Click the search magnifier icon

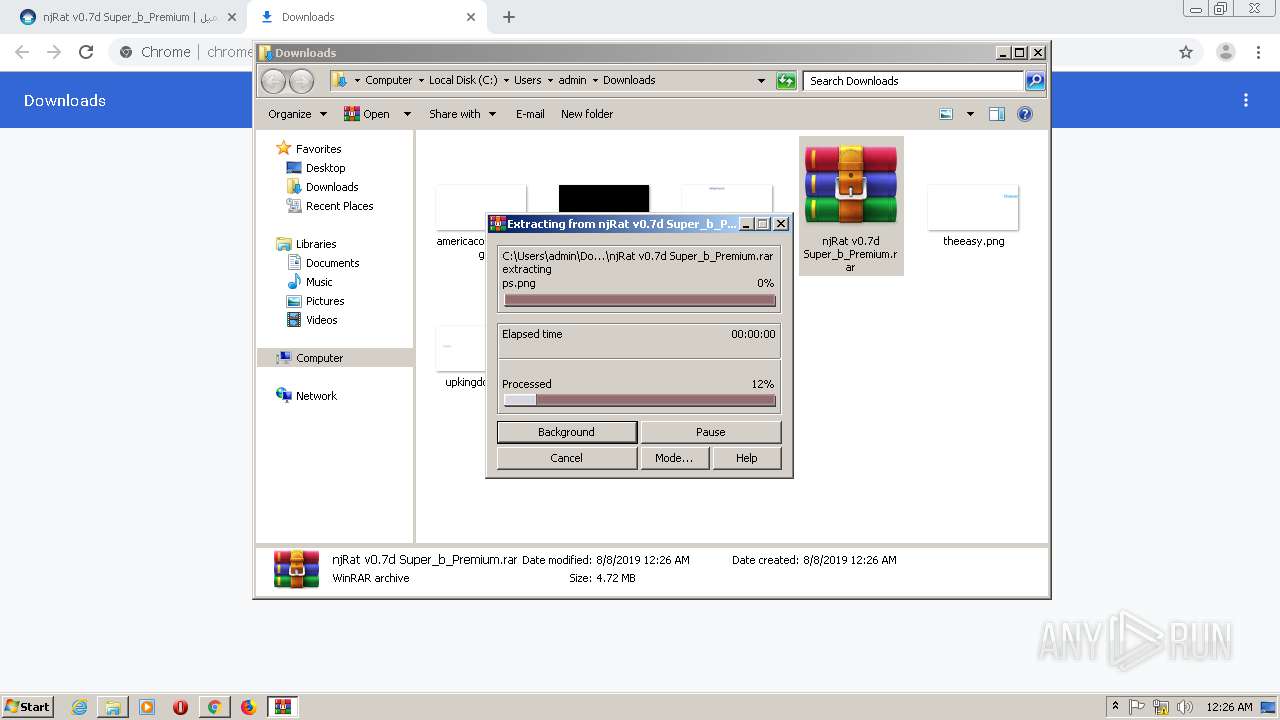(x=1035, y=81)
